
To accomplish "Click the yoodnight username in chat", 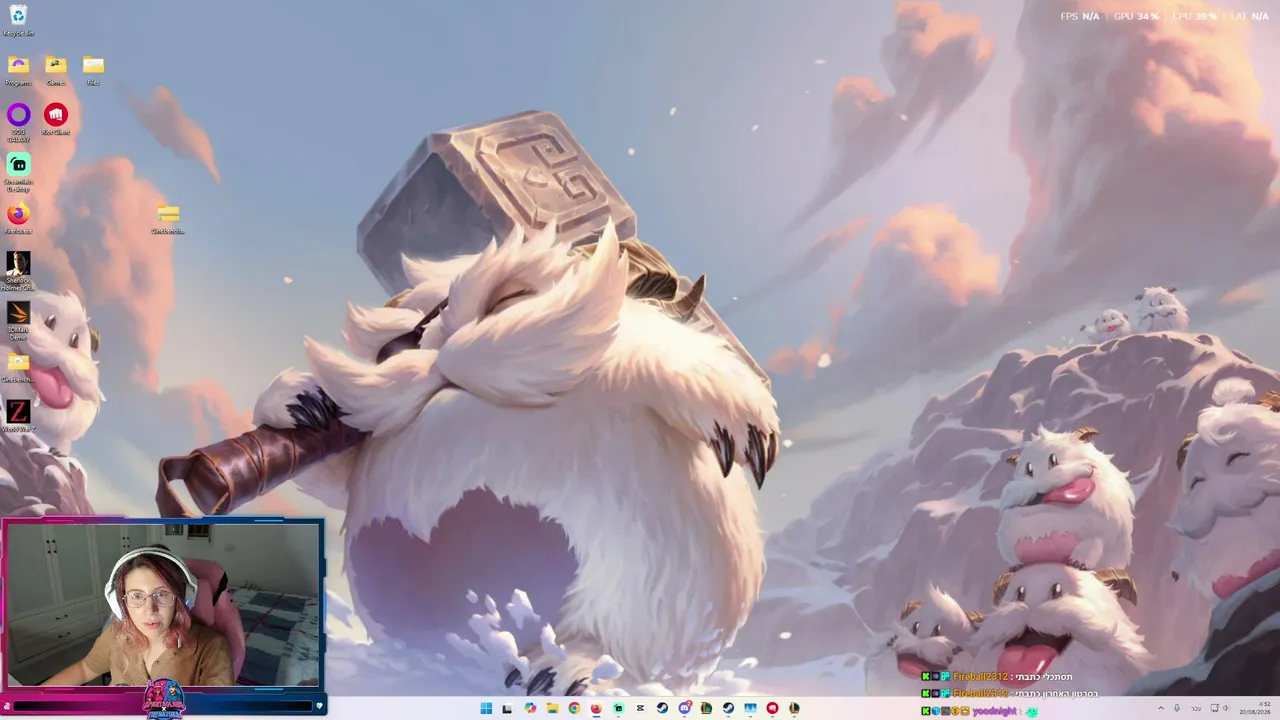I will 995,711.
